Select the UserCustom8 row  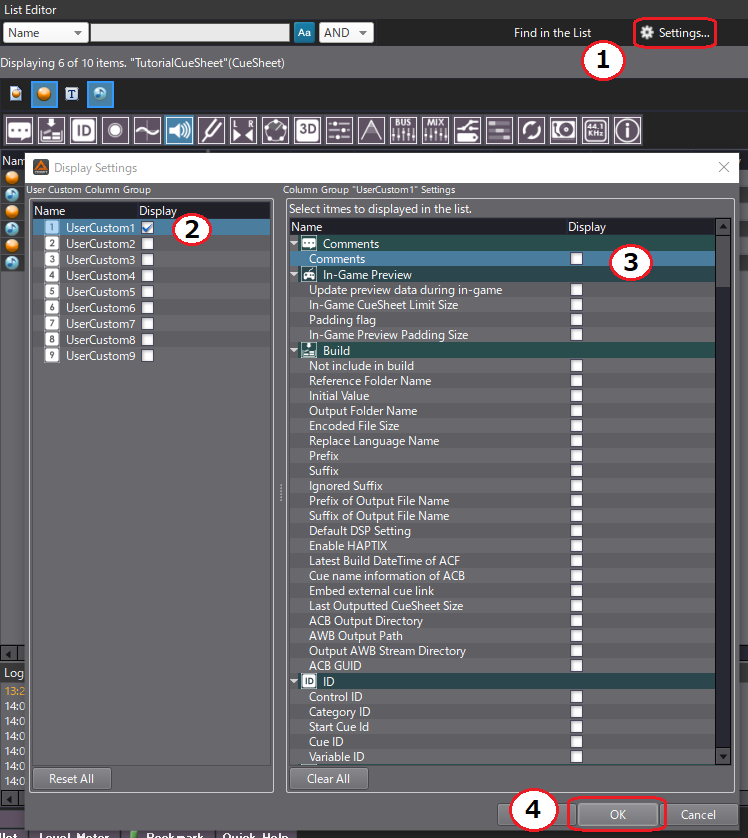[152, 340]
